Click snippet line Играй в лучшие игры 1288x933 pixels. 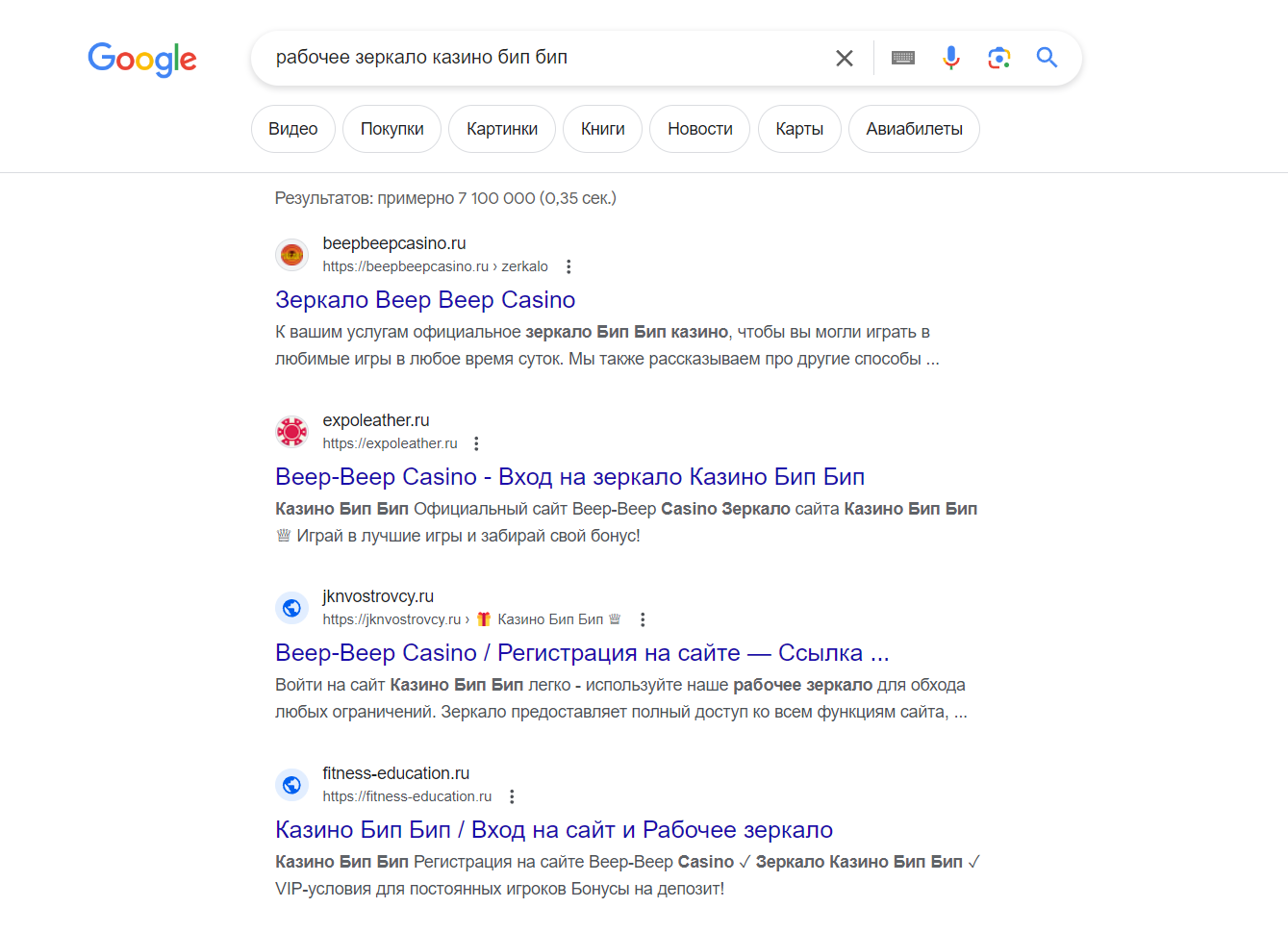pos(458,536)
